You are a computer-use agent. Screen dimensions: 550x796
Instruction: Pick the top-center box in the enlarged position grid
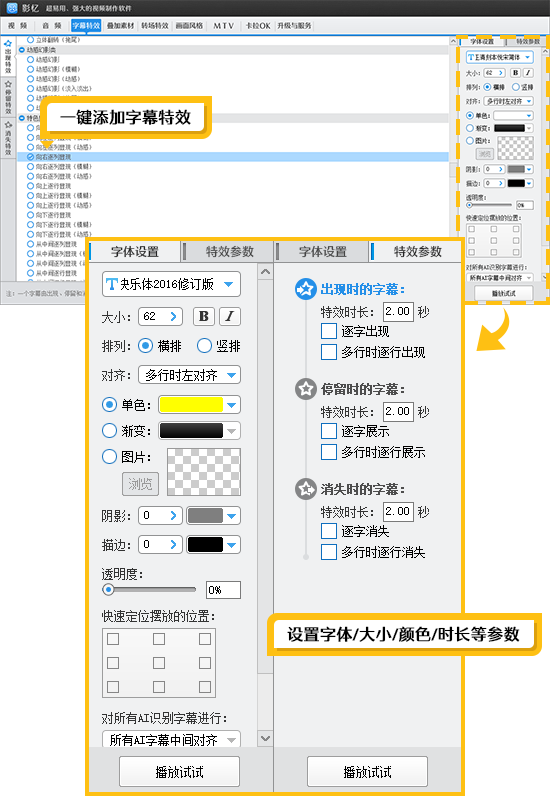(x=159, y=639)
